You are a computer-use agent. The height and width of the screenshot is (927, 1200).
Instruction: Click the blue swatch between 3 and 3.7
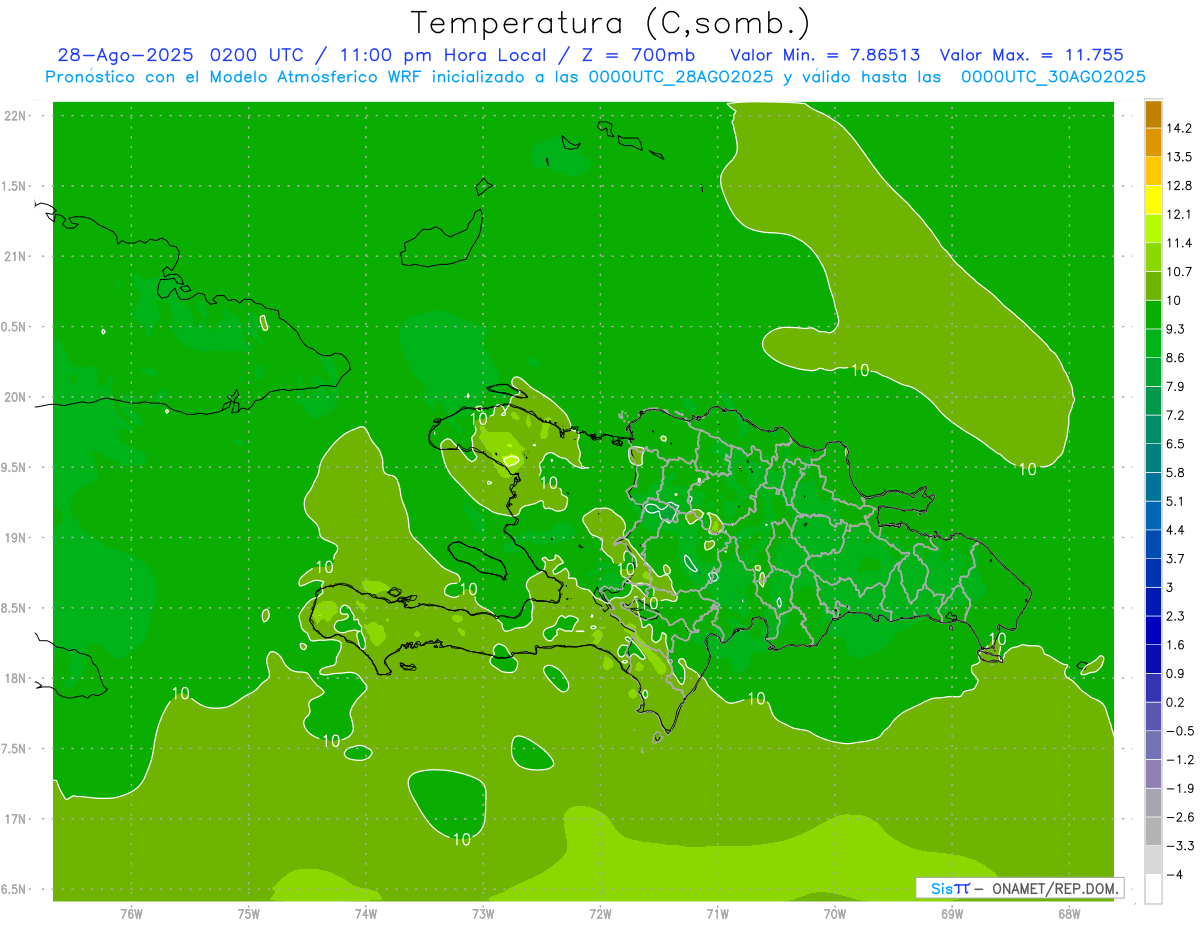[1153, 573]
